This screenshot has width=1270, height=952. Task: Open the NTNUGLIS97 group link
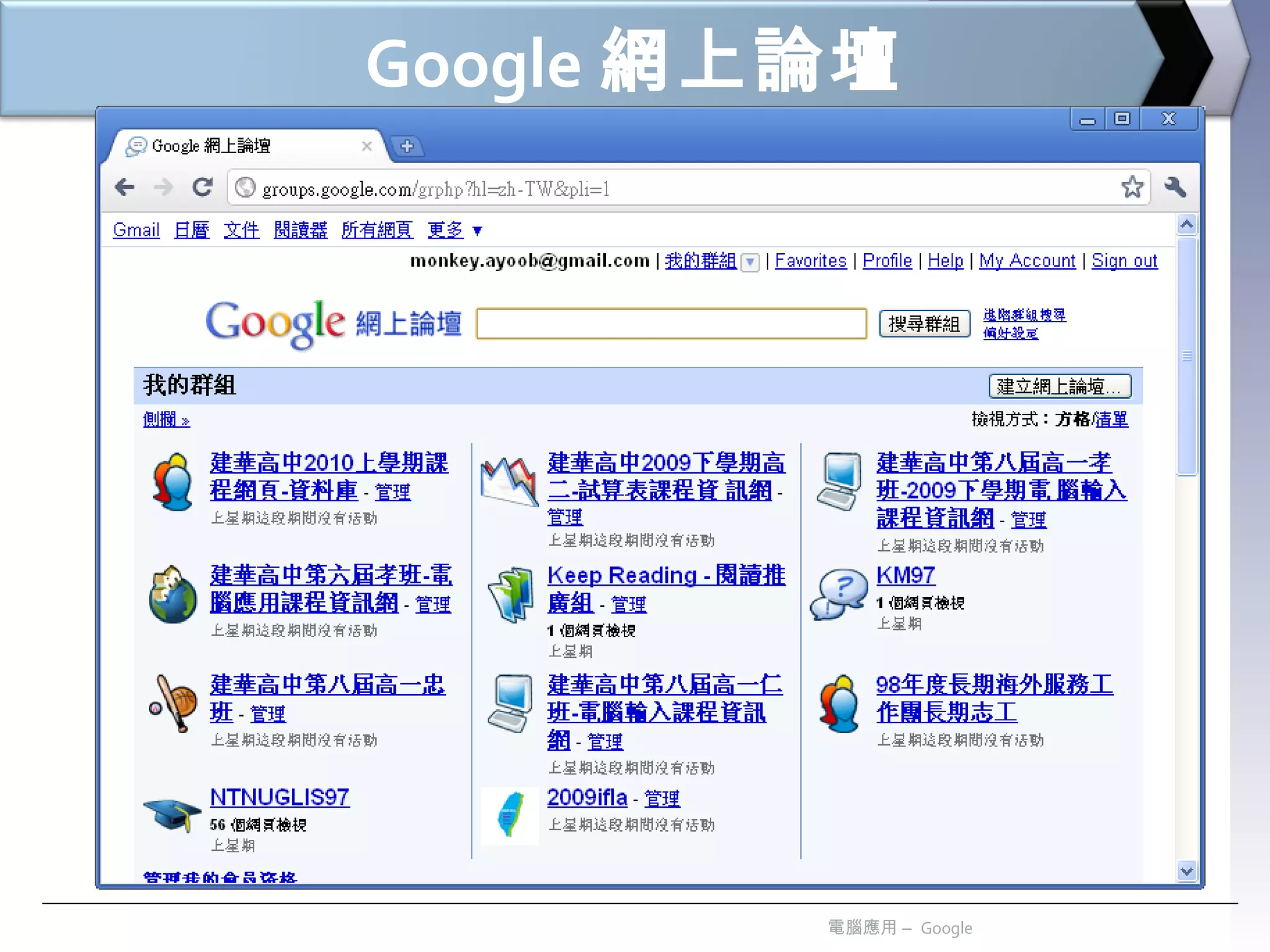pyautogui.click(x=280, y=797)
